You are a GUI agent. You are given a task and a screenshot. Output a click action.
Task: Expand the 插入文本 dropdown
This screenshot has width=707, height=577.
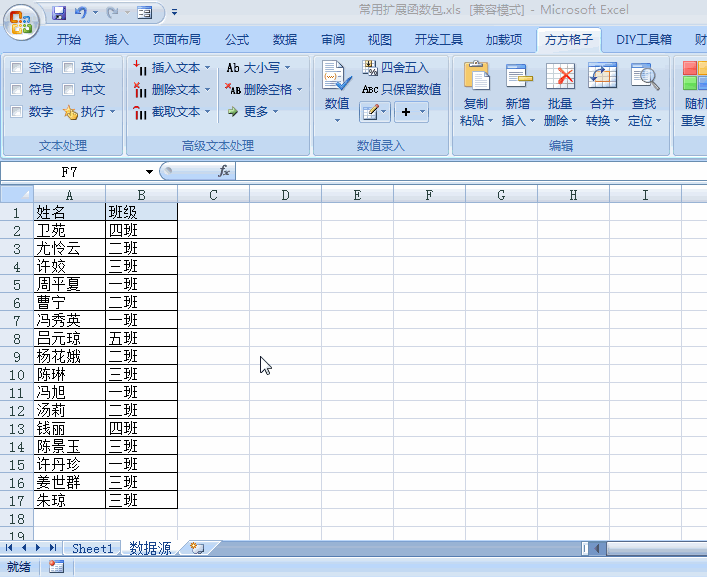point(207,68)
